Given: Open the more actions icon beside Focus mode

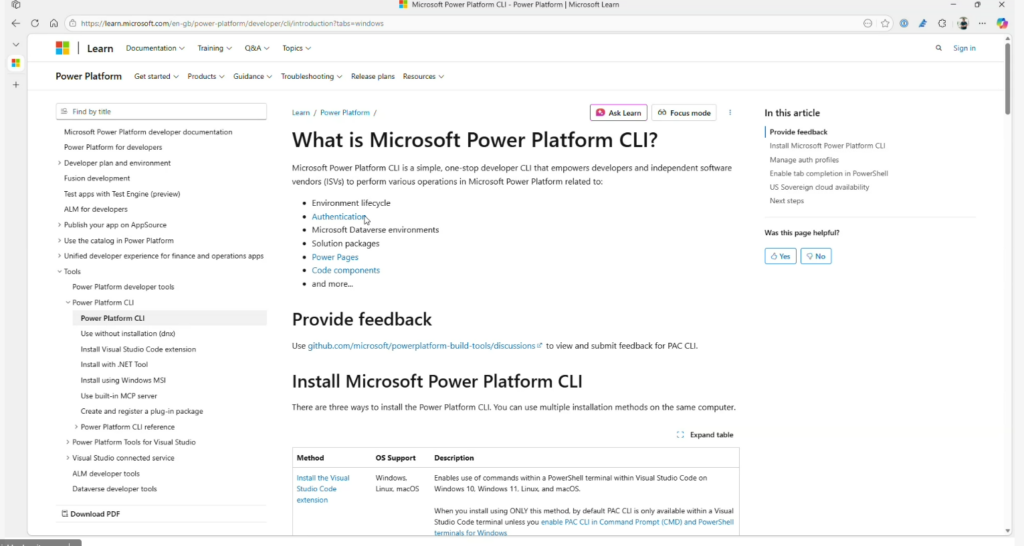Looking at the screenshot, I should pos(730,113).
